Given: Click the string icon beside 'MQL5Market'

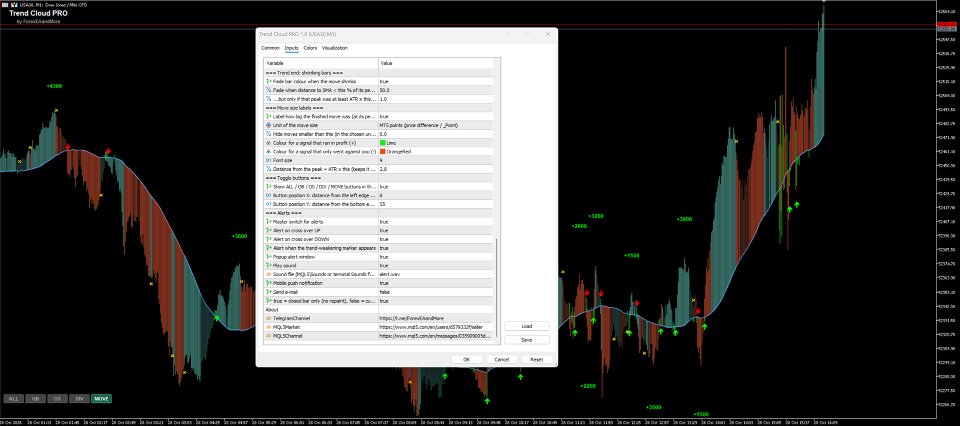Looking at the screenshot, I should tap(268, 327).
